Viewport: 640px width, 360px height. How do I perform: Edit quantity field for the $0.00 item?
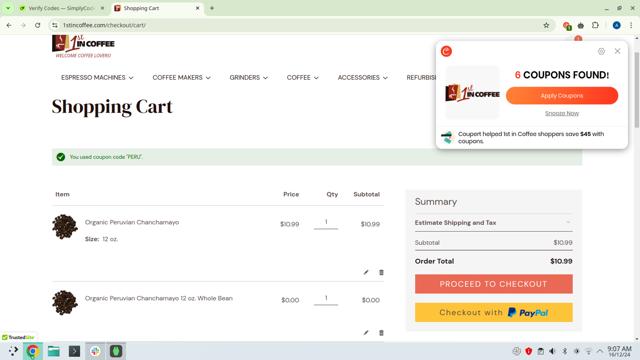tap(326, 298)
